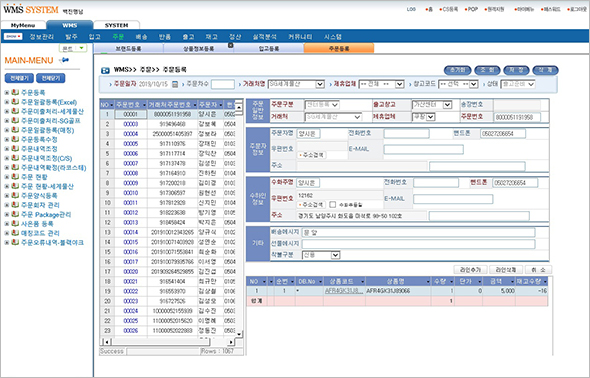The image size is (590, 378).
Task: Click the pin icon next to MAIN-MENU
Action: (x=65, y=60)
